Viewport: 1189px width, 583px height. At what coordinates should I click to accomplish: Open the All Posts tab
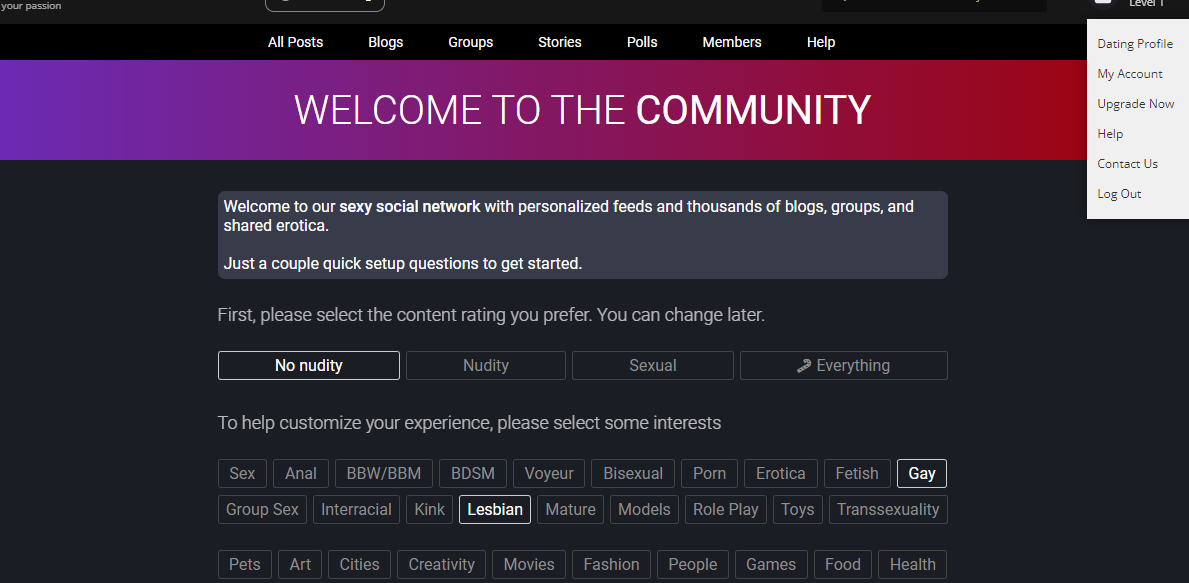click(295, 42)
